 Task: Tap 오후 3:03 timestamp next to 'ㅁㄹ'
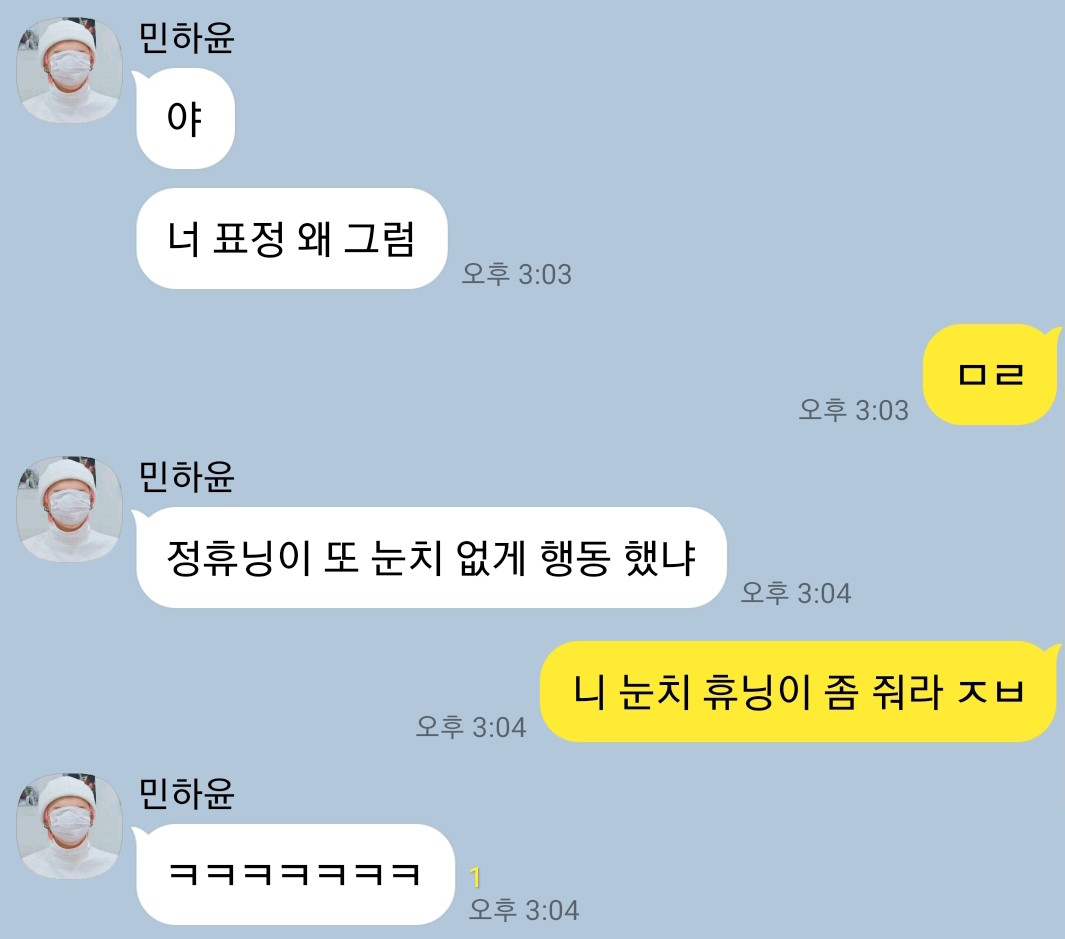pos(854,410)
